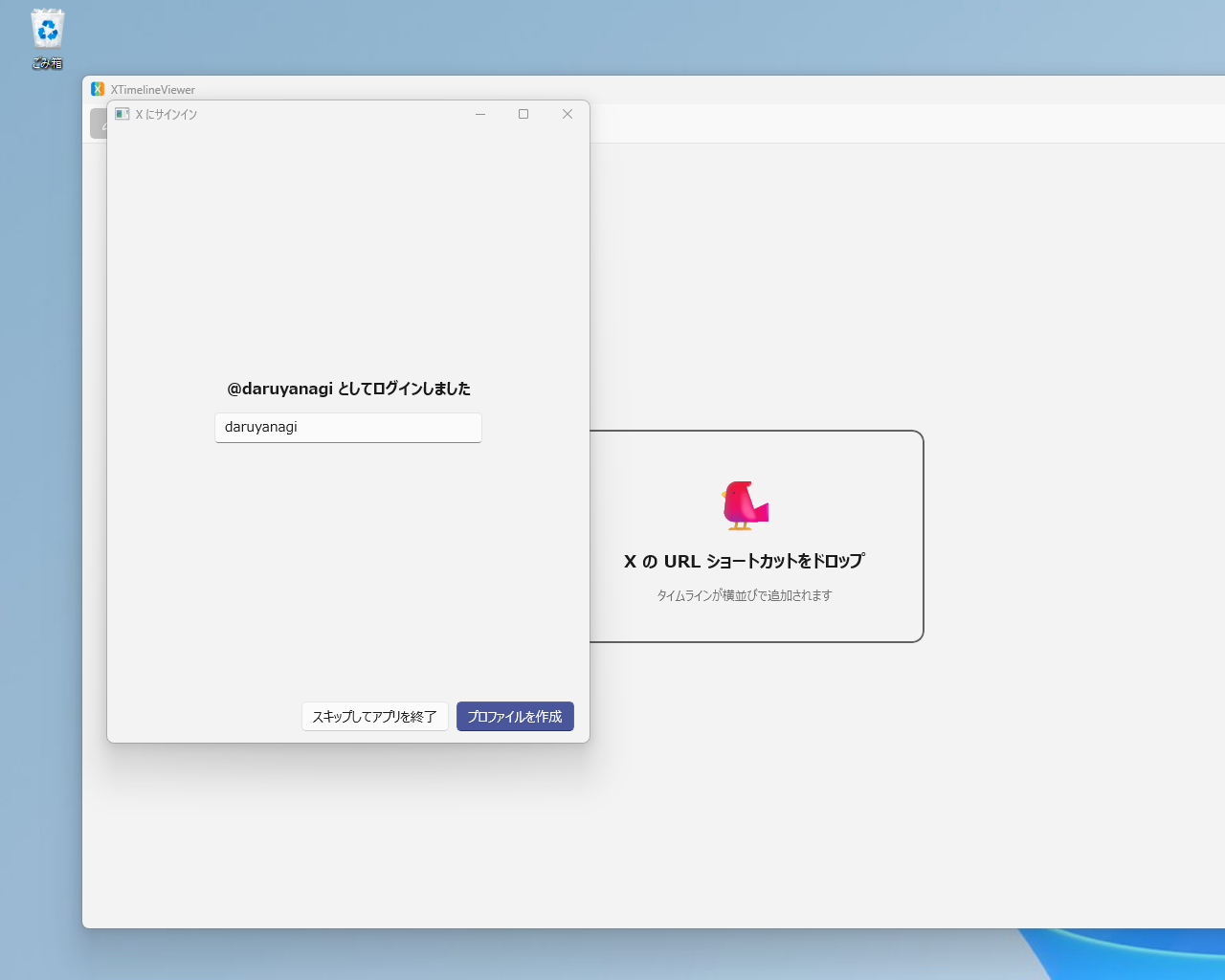Focus the daruyanagi profile name field
The image size is (1225, 980).
point(348,428)
